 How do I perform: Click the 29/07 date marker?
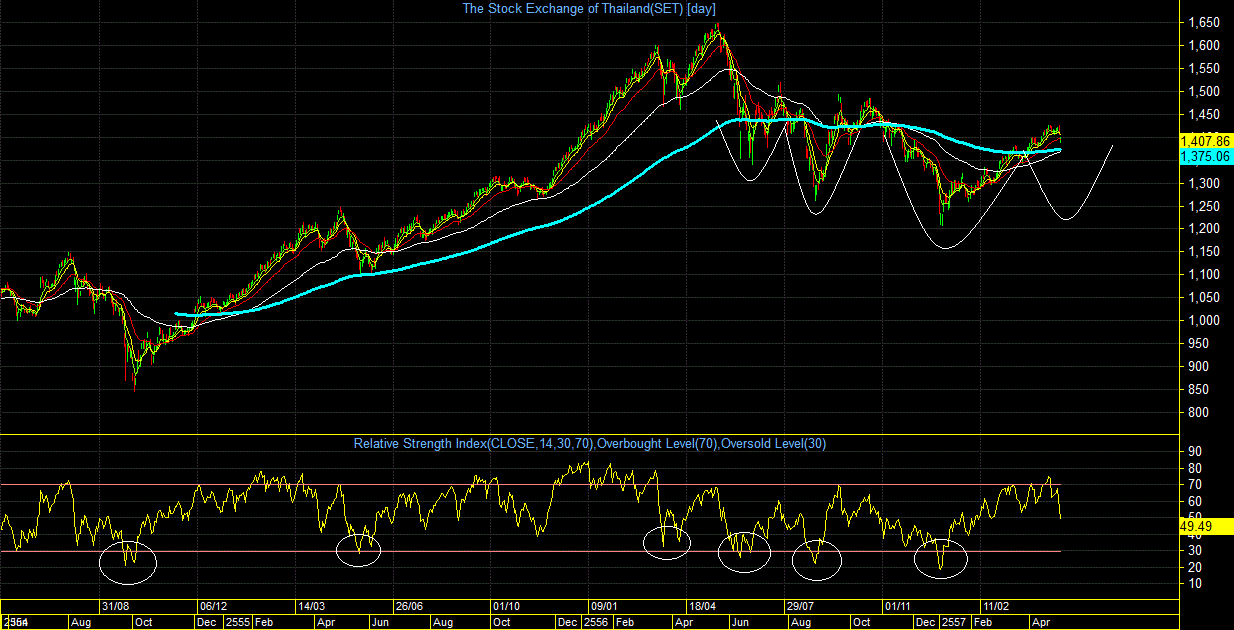pos(799,606)
